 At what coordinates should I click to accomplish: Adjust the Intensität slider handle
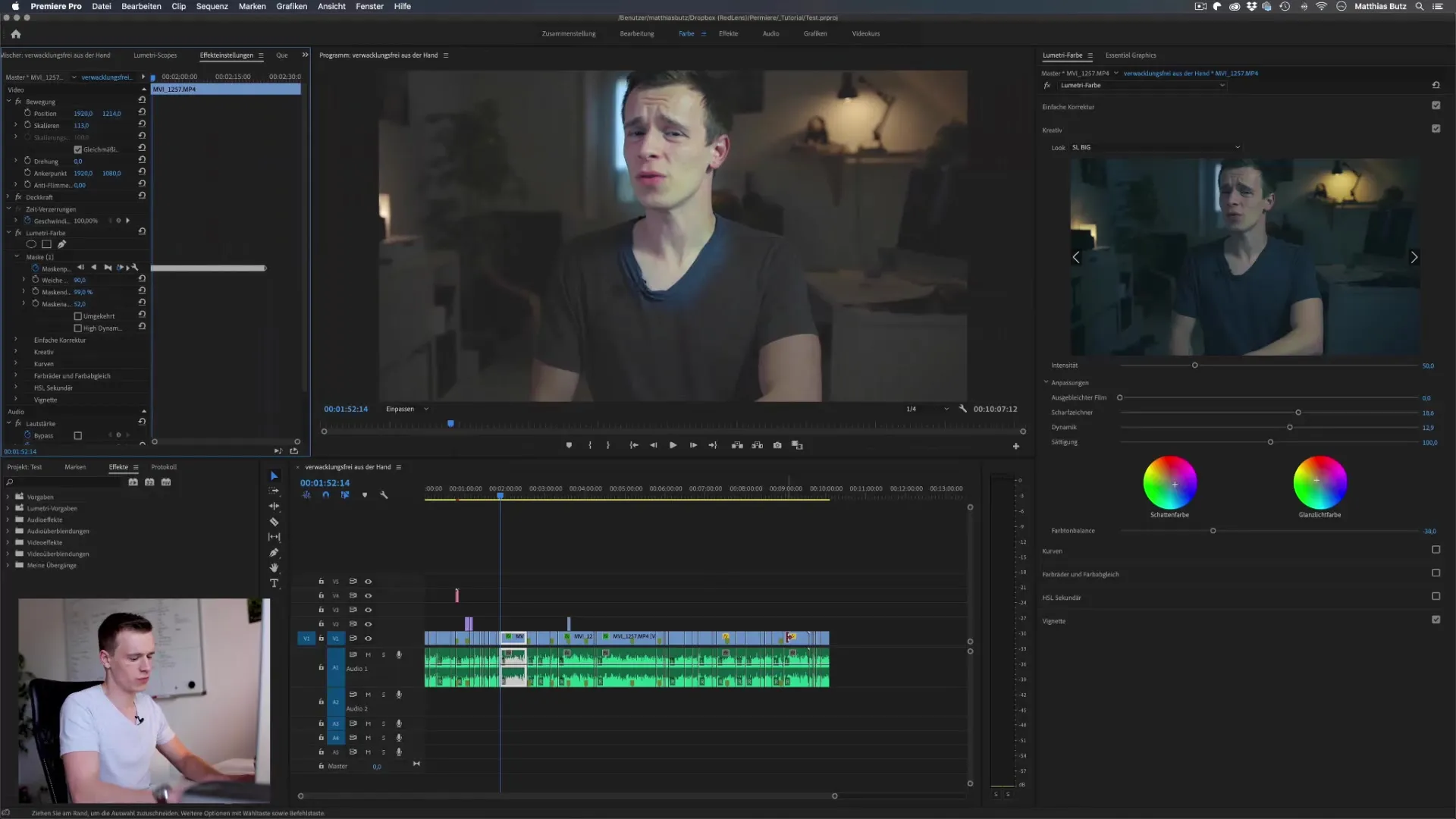click(x=1194, y=366)
